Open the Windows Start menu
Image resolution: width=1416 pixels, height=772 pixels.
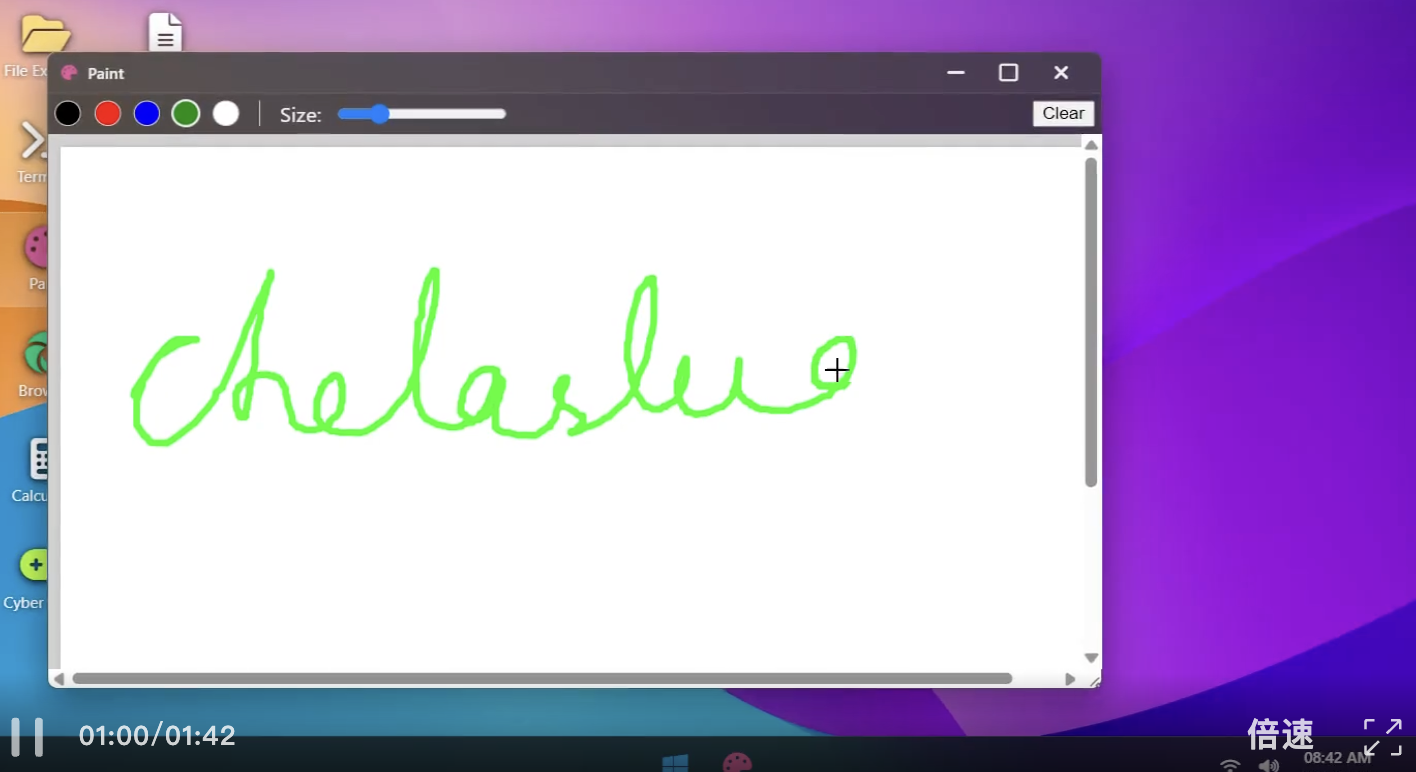[x=675, y=763]
